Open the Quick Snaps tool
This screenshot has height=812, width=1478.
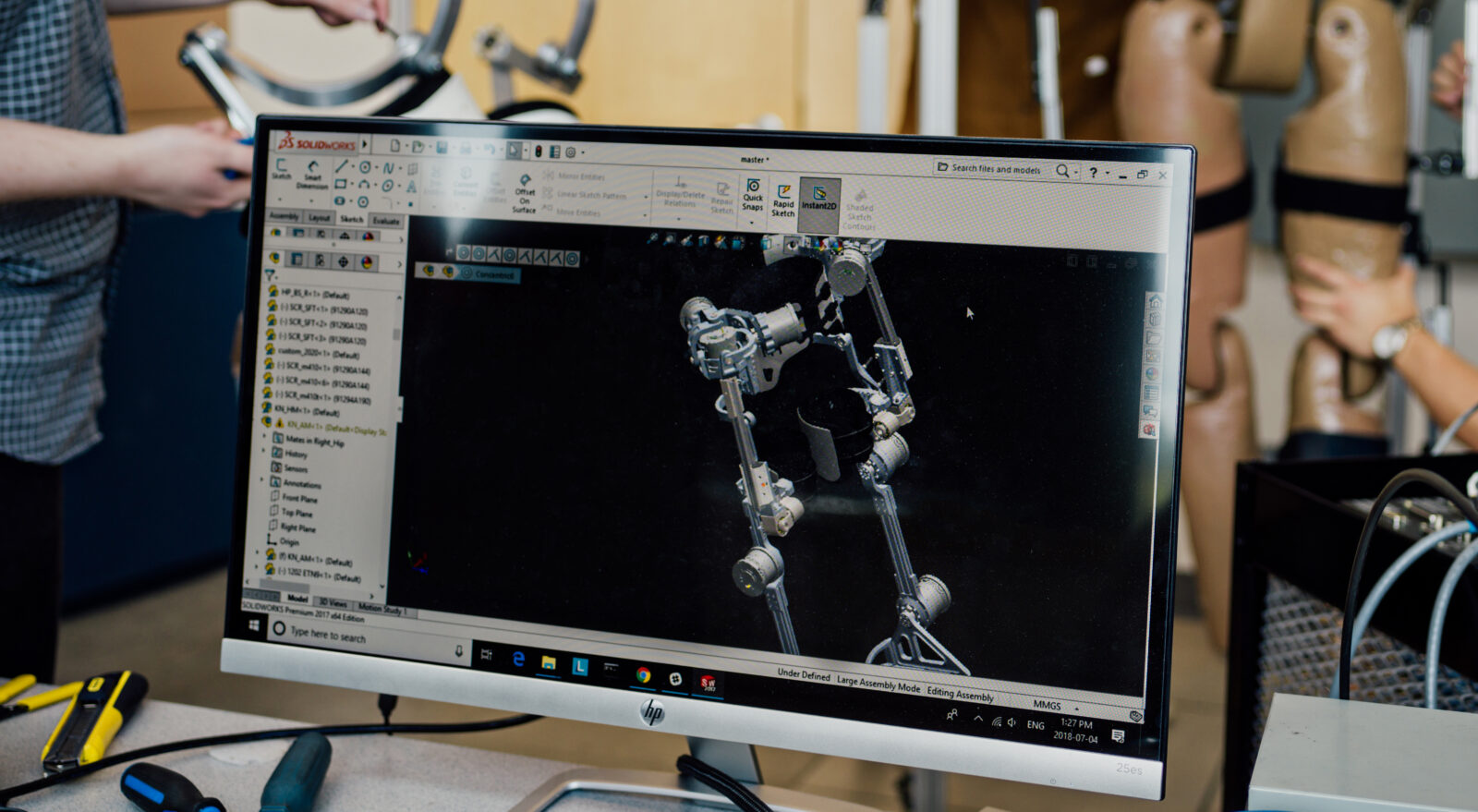(753, 195)
